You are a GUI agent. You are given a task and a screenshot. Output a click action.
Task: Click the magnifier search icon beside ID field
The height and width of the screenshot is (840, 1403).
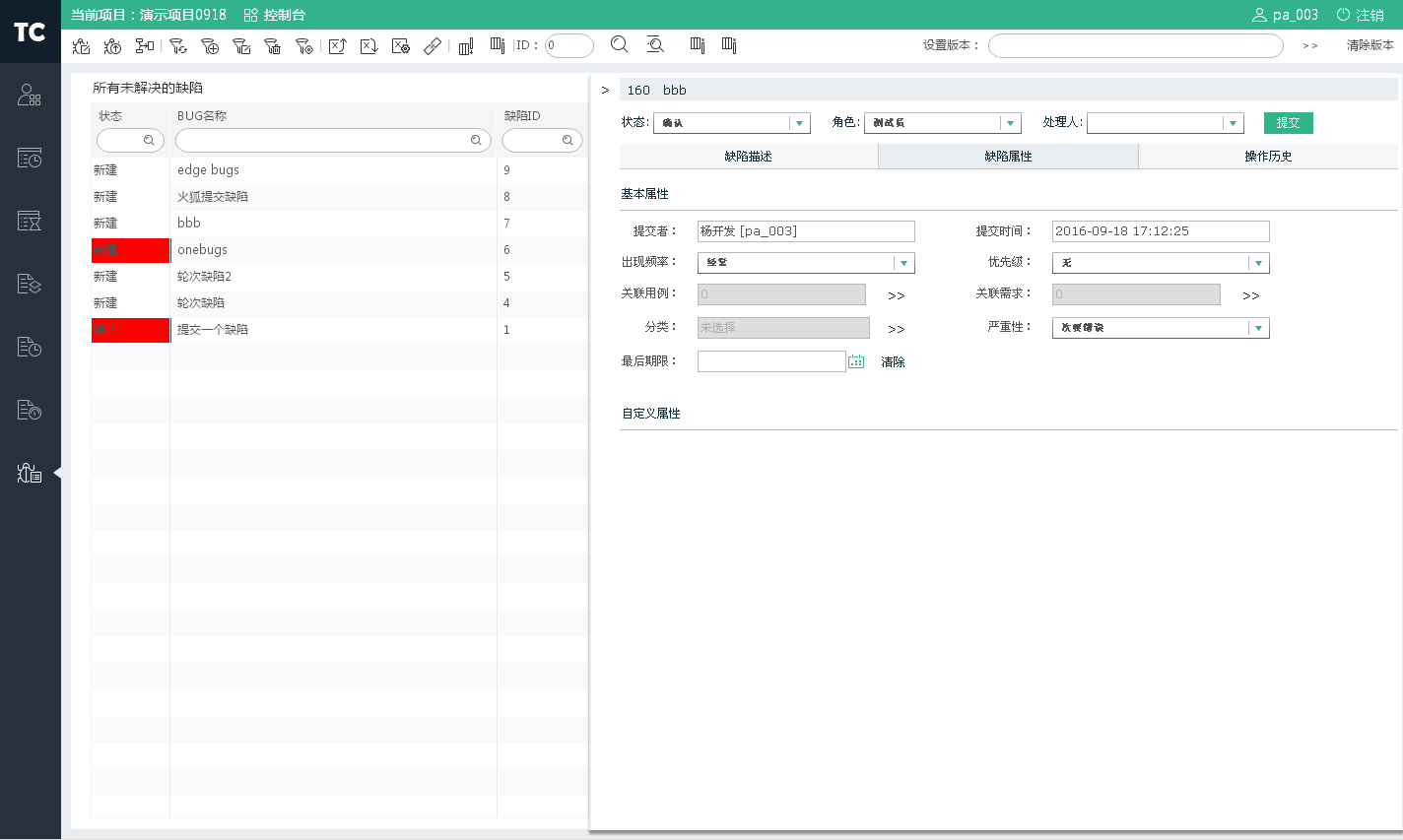click(620, 44)
